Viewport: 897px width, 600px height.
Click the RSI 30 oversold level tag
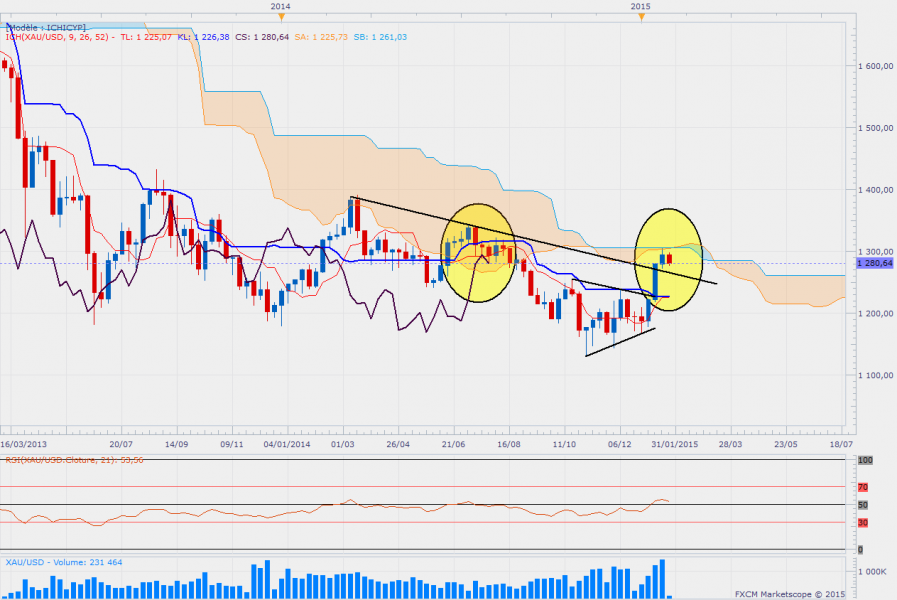coord(863,523)
